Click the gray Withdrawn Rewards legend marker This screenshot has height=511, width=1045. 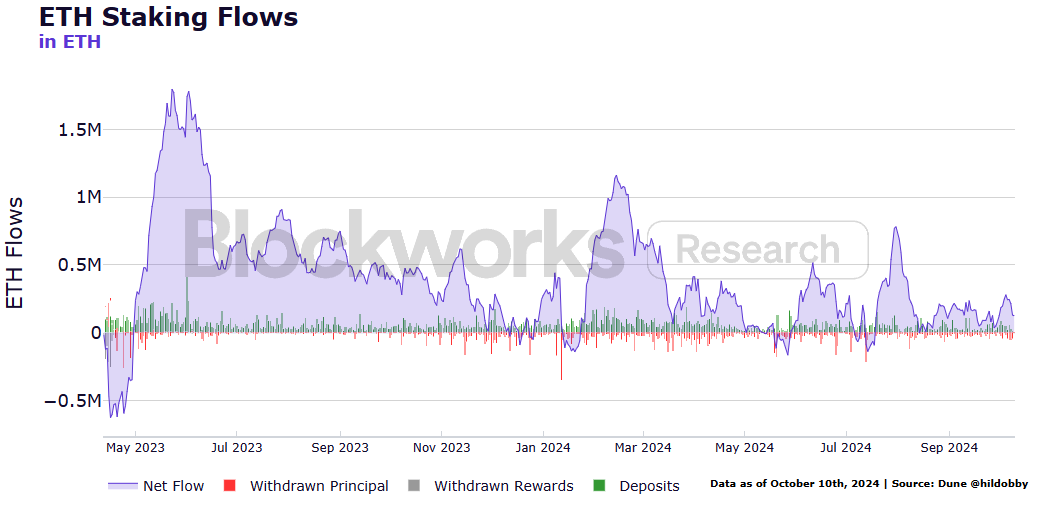click(x=413, y=486)
